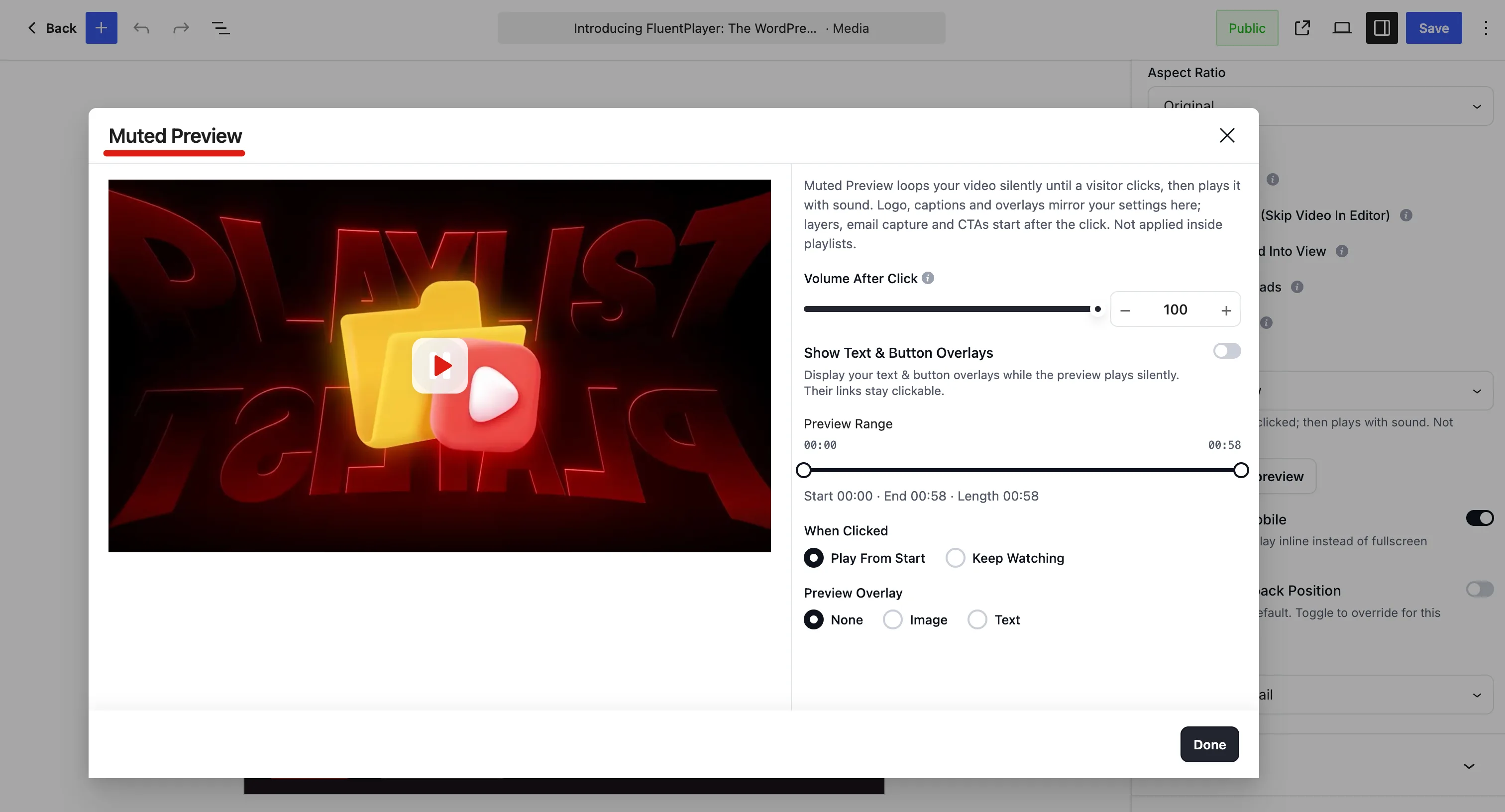Open the document overview list icon

(220, 28)
